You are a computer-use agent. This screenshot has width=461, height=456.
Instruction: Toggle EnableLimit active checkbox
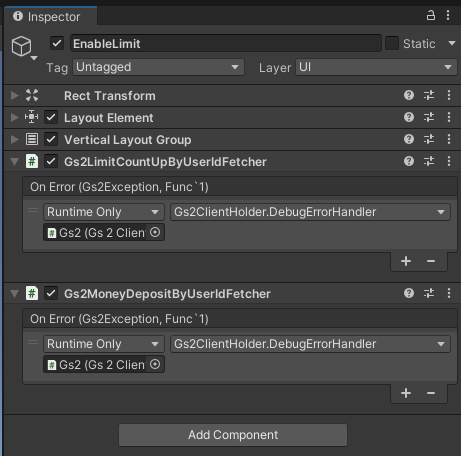[x=57, y=43]
